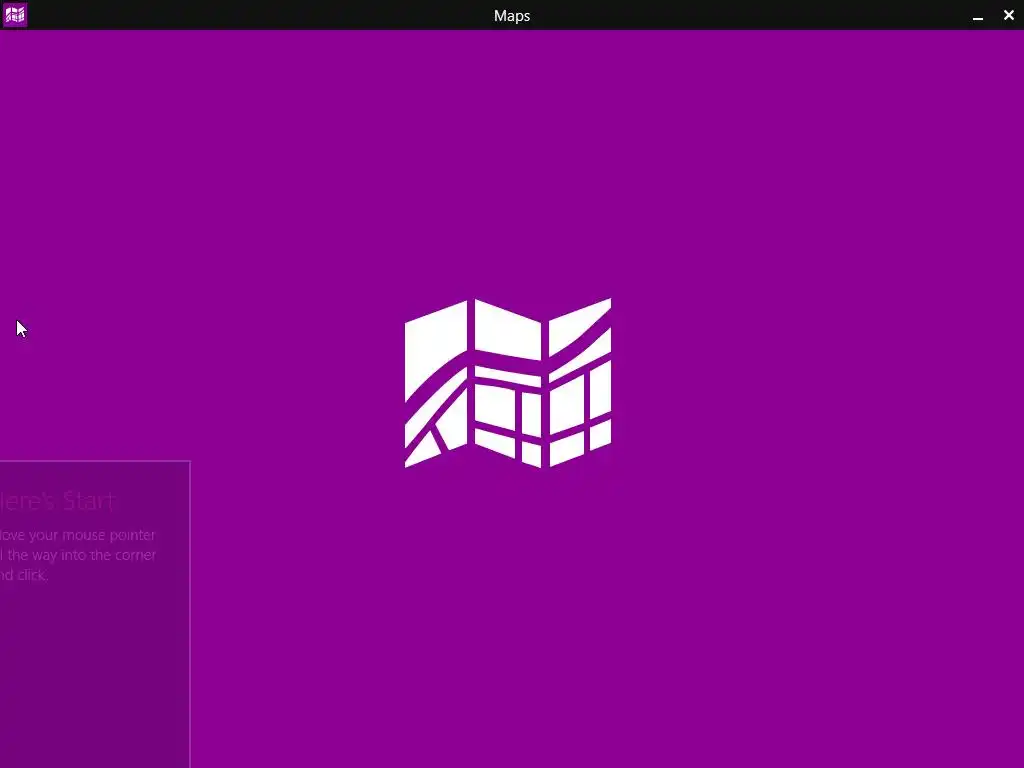Click the Maps app icon in title bar
This screenshot has width=1024, height=768.
[x=14, y=14]
